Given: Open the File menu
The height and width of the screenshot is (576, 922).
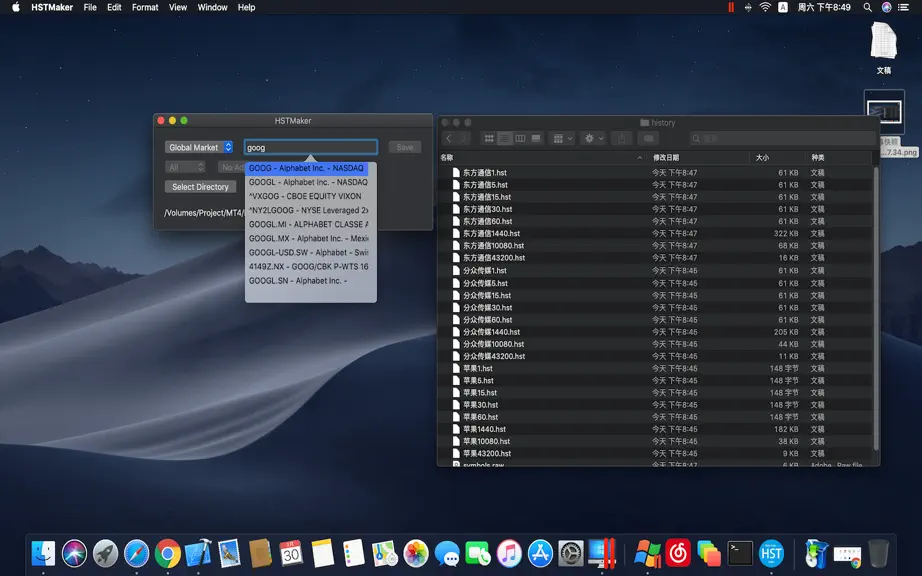Looking at the screenshot, I should [x=90, y=7].
